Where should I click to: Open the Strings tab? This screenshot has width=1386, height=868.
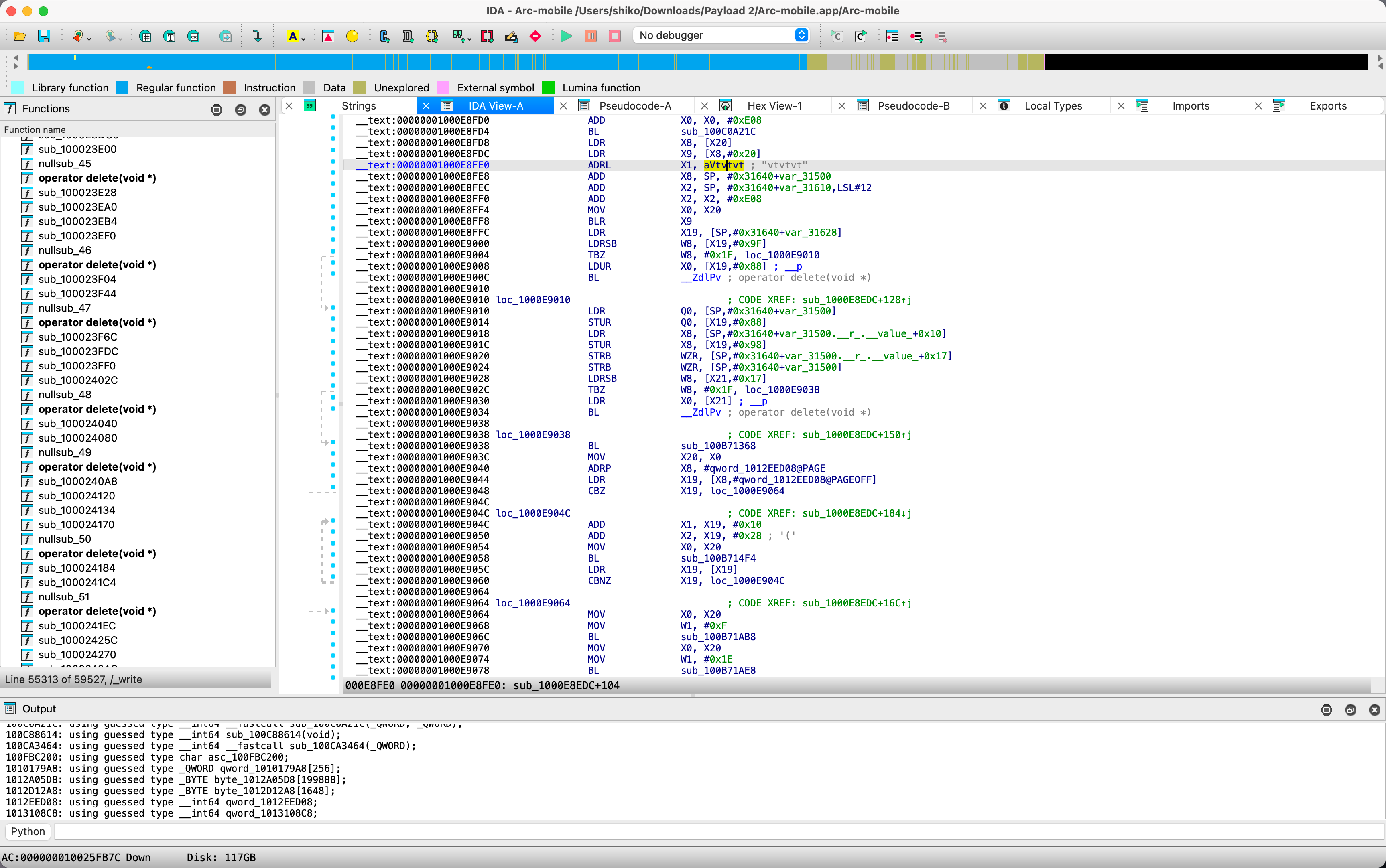pos(358,105)
